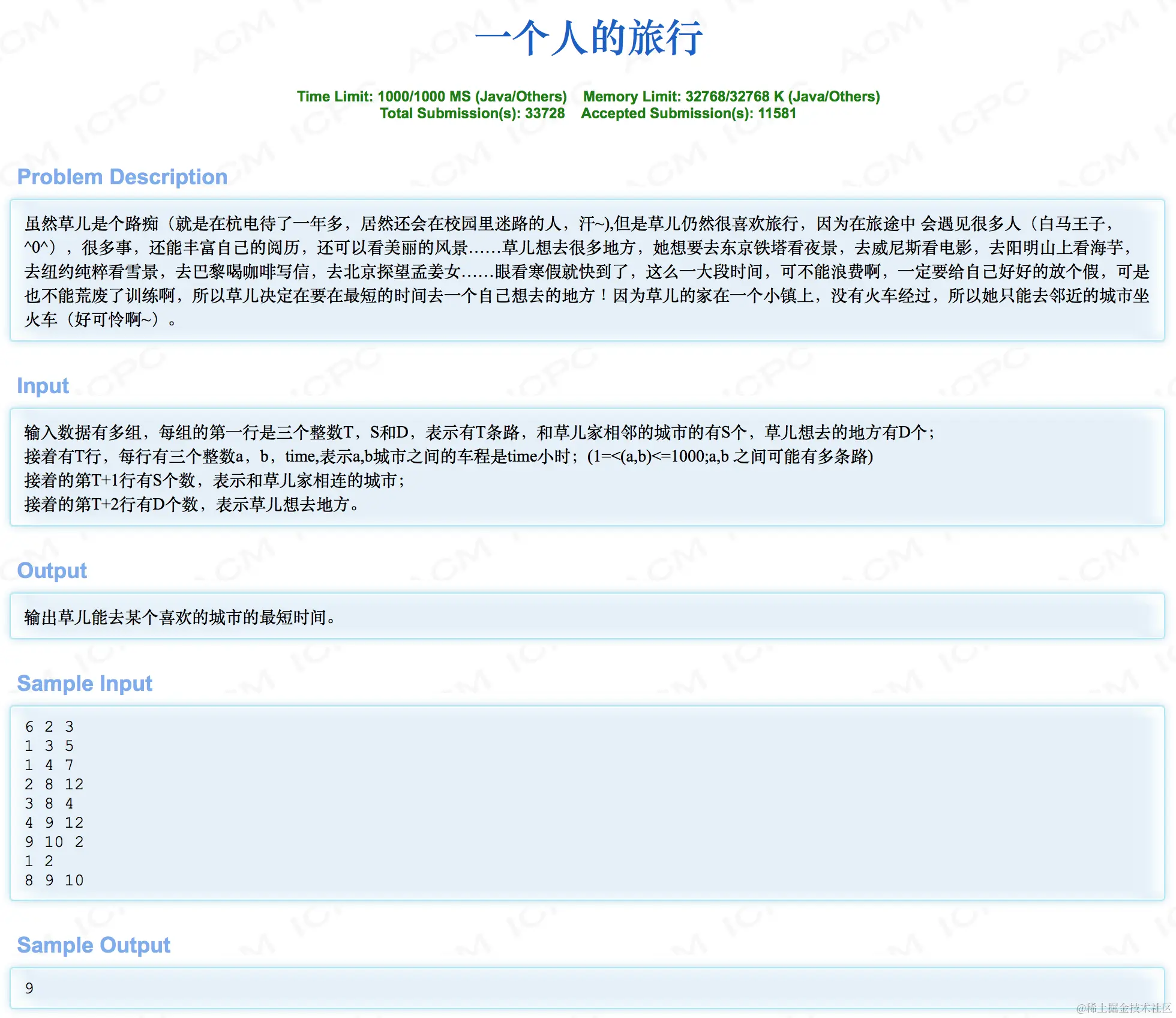Click the first line of input description

pos(479,432)
